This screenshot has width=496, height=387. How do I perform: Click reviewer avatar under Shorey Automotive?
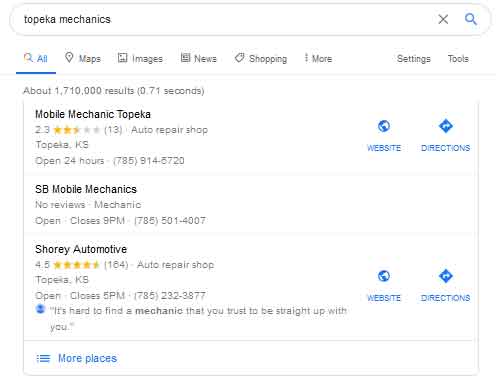(x=40, y=309)
